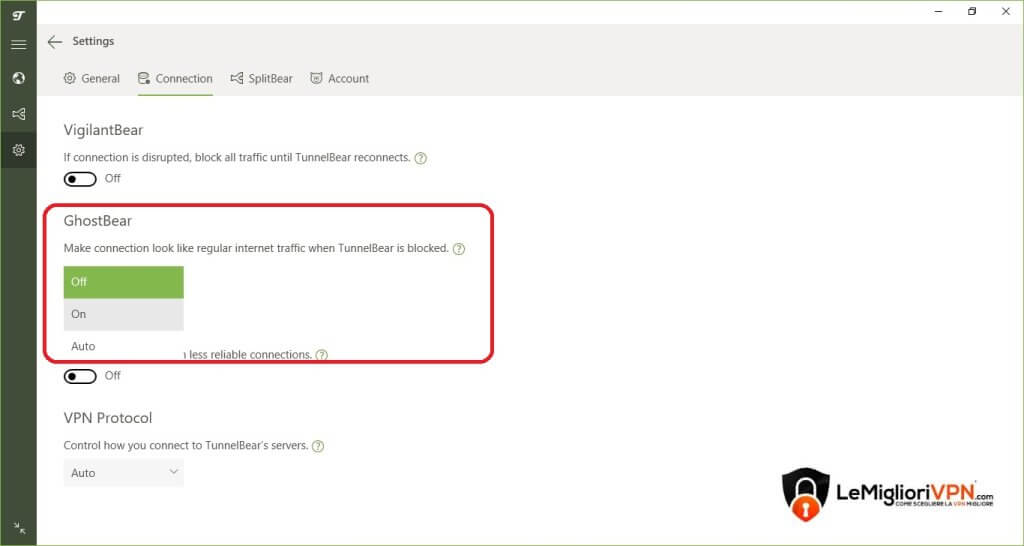Expand the VPN Protocol Auto dropdown
Viewport: 1024px width, 546px height.
[123, 473]
